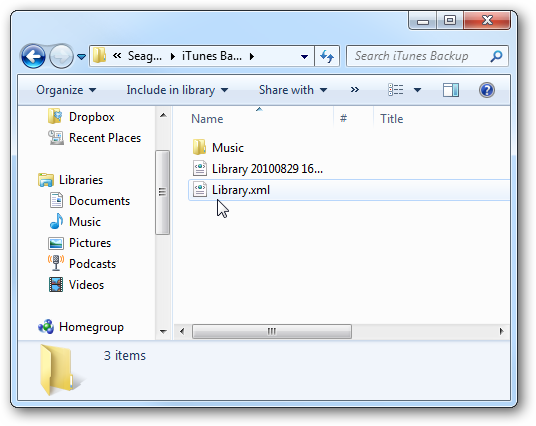The width and height of the screenshot is (536, 426).
Task: Open view options dropdown arrow
Action: pos(417,90)
